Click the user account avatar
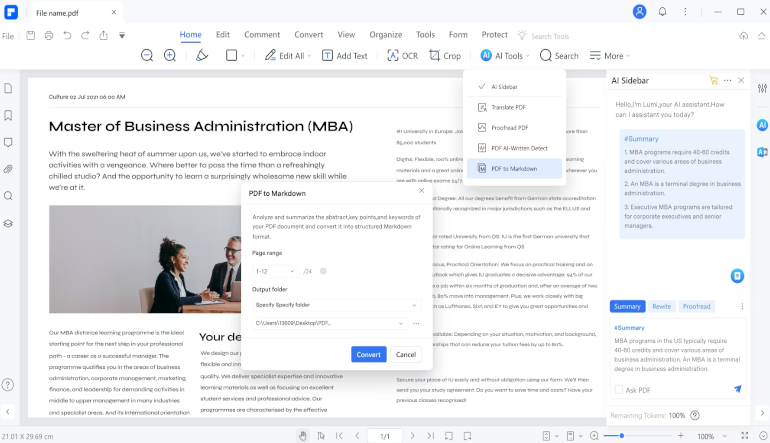770x443 pixels. 639,12
